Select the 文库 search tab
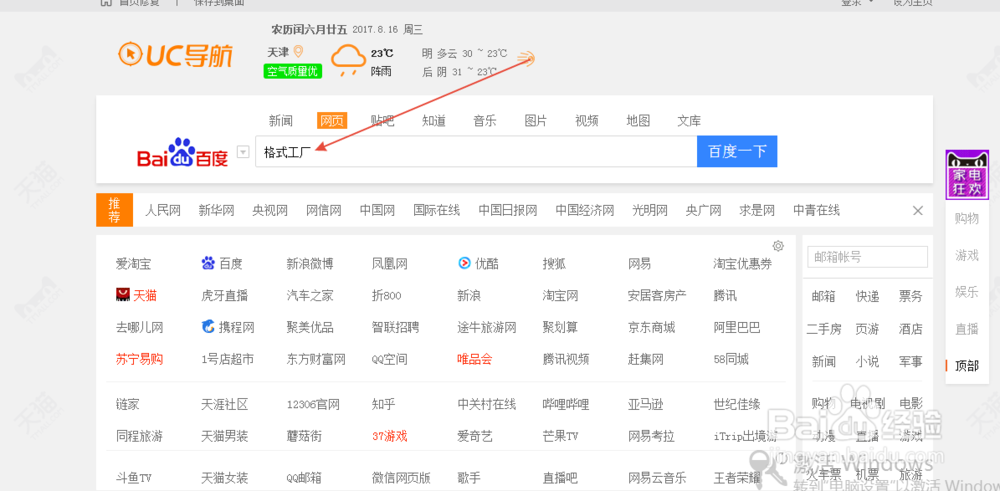The width and height of the screenshot is (1000, 491). pos(689,121)
